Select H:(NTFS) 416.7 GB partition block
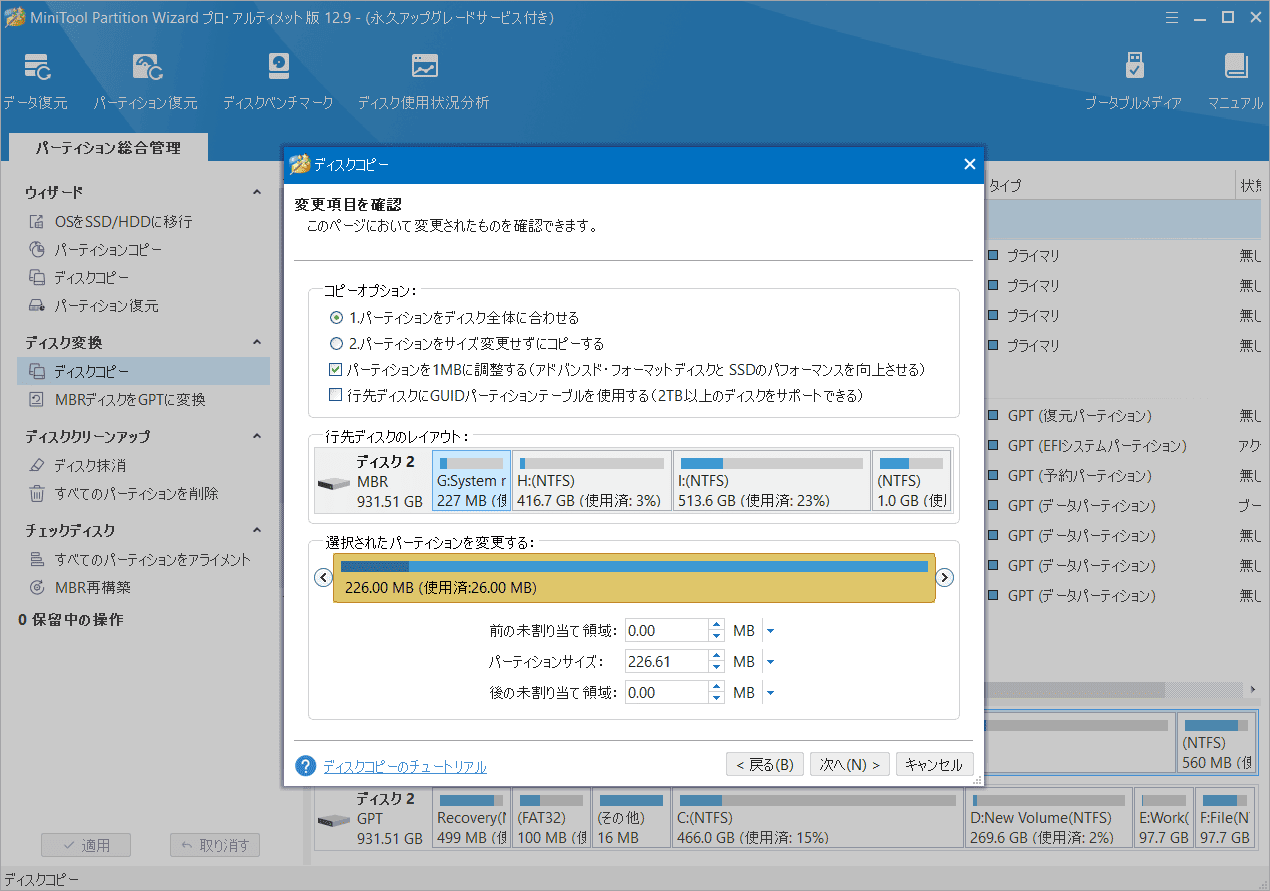Viewport: 1270px width, 891px height. point(591,480)
